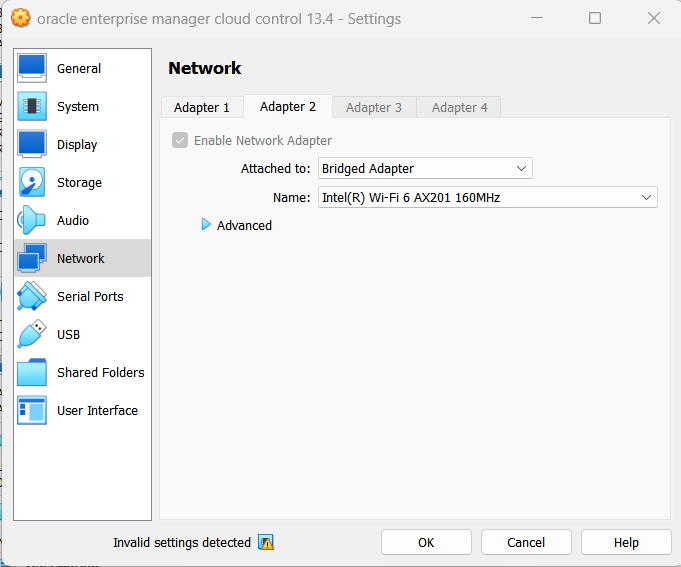
Task: Open the adapter Name dropdown
Action: click(x=488, y=198)
